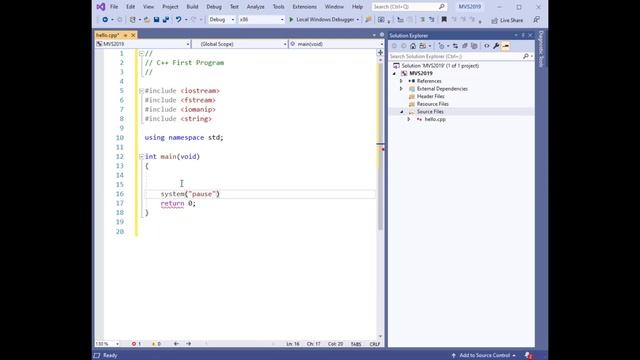The height and width of the screenshot is (360, 640).
Task: Click the Visual Studio logo icon
Action: [x=101, y=7]
